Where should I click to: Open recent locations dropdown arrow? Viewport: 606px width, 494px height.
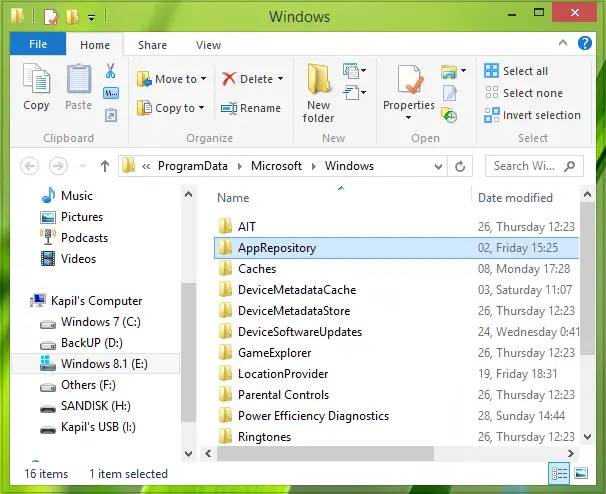click(x=82, y=166)
